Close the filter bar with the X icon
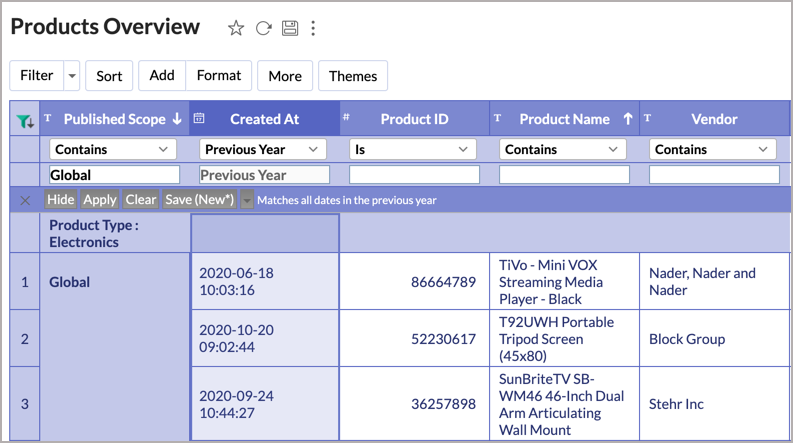Image resolution: width=793 pixels, height=443 pixels. click(25, 200)
